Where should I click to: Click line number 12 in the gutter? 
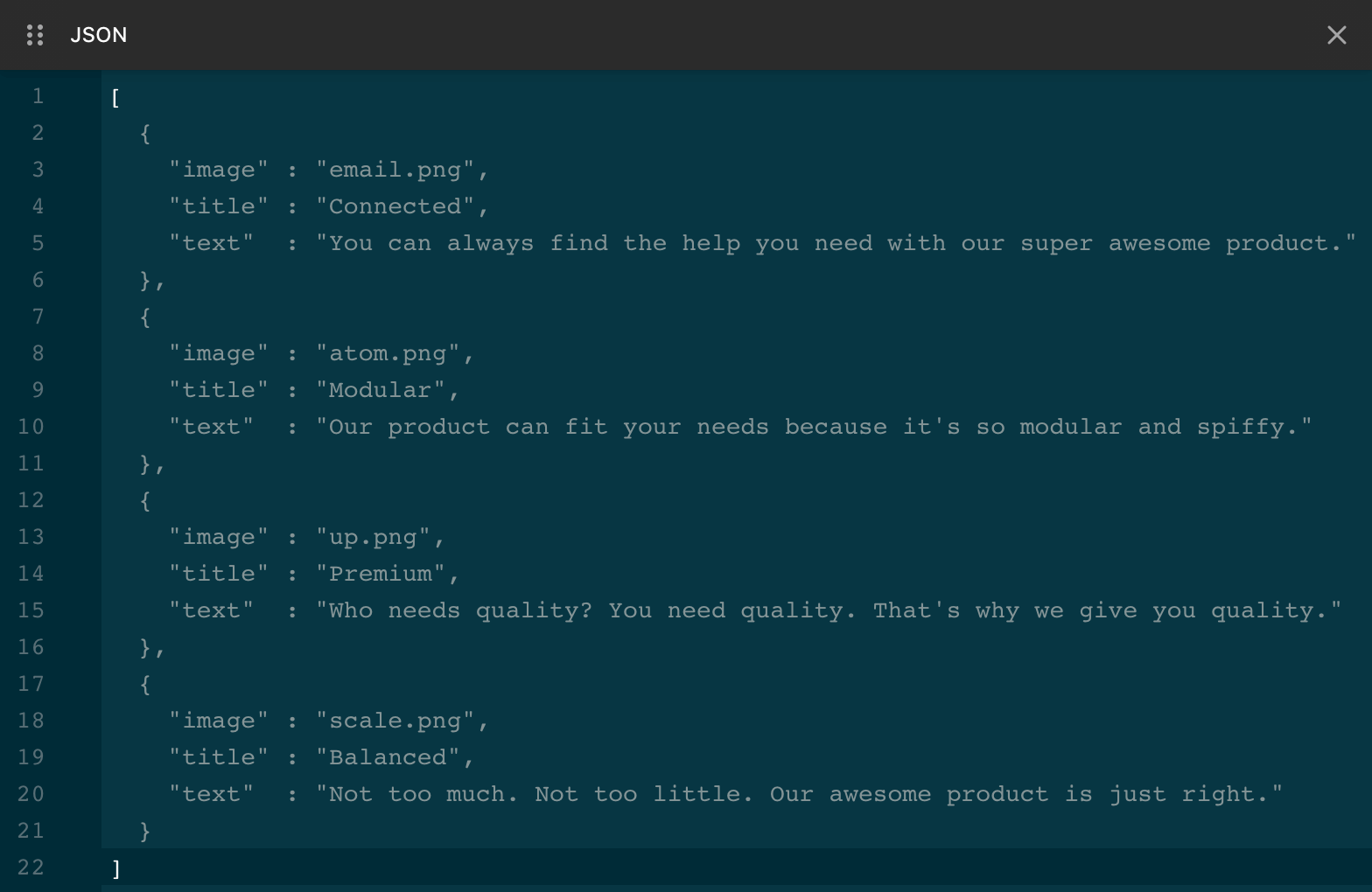click(x=31, y=500)
